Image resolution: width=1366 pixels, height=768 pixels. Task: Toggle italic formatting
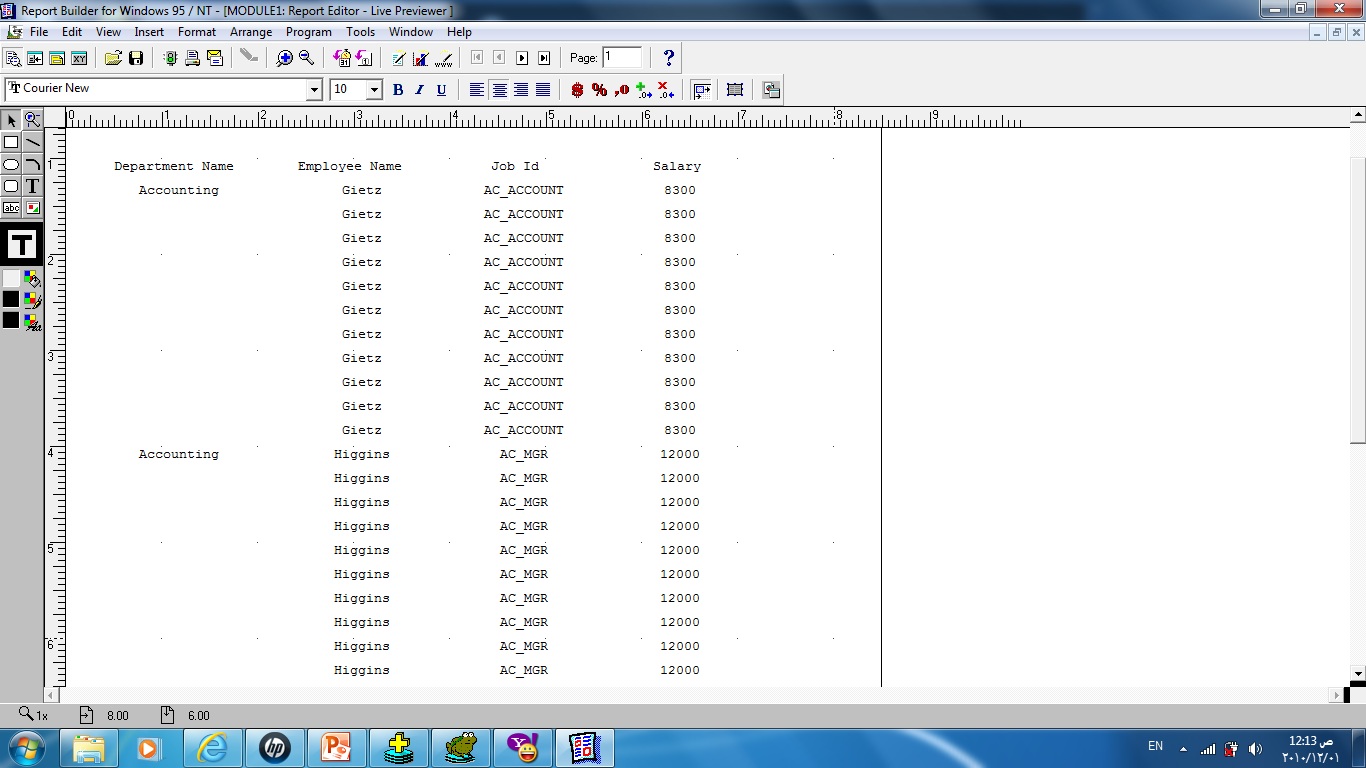419,90
